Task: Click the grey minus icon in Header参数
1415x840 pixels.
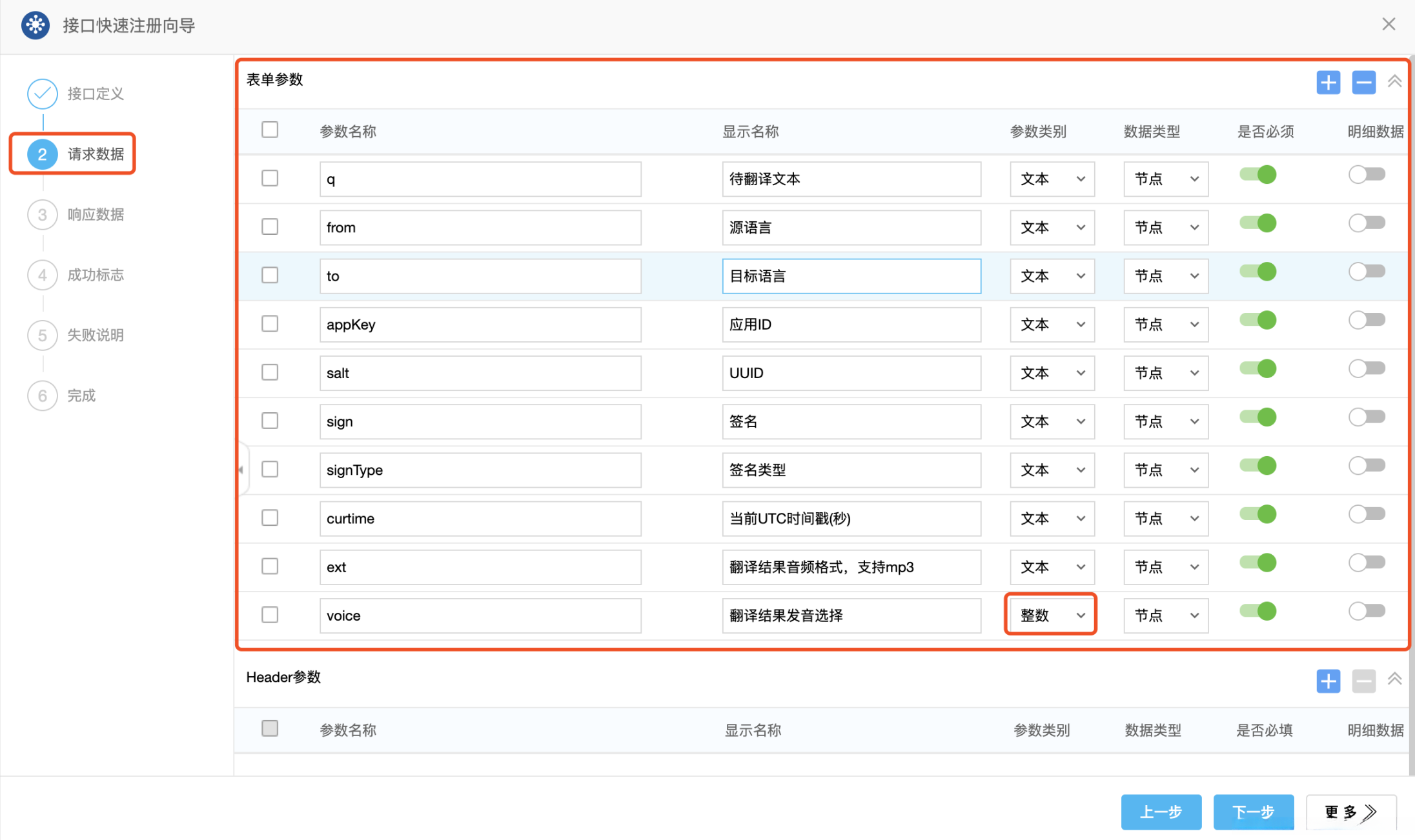Action: click(x=1363, y=681)
